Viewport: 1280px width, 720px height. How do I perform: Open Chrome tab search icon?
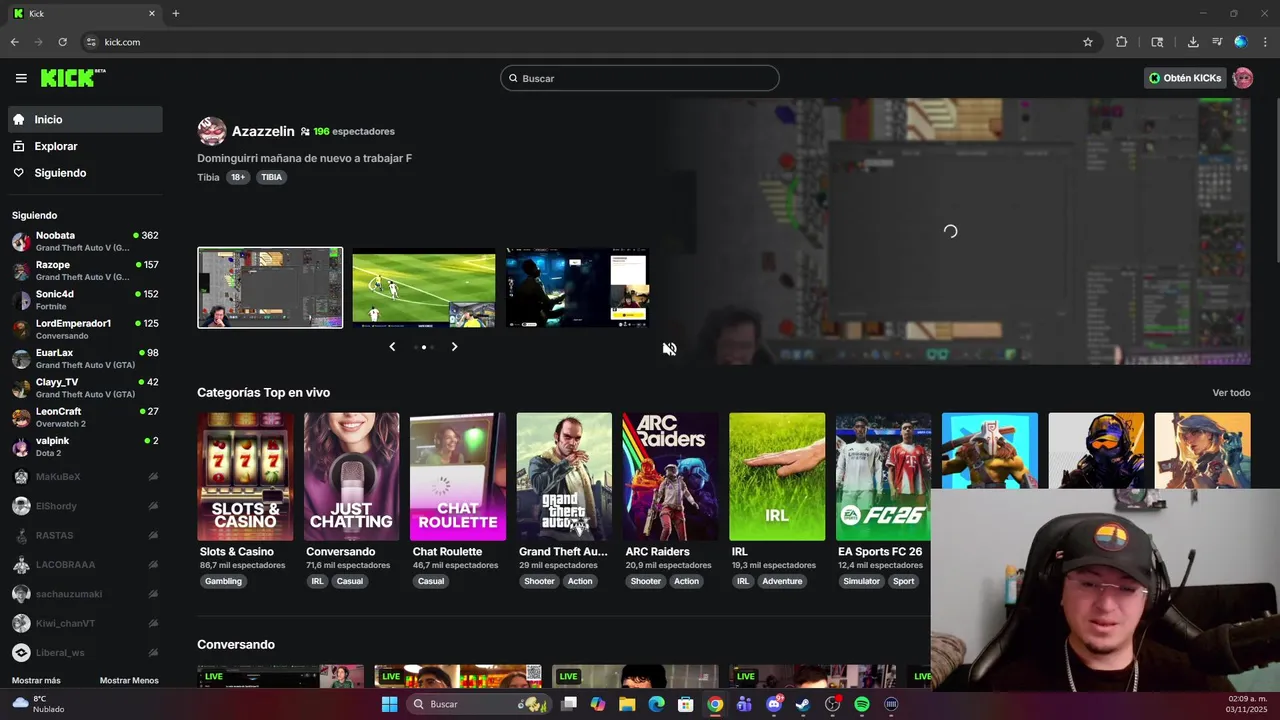pos(1157,42)
